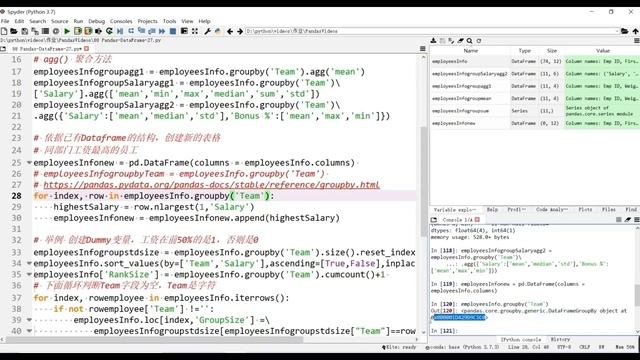Open the working directory path dropdown
The height and width of the screenshot is (360, 640).
tap(617, 31)
